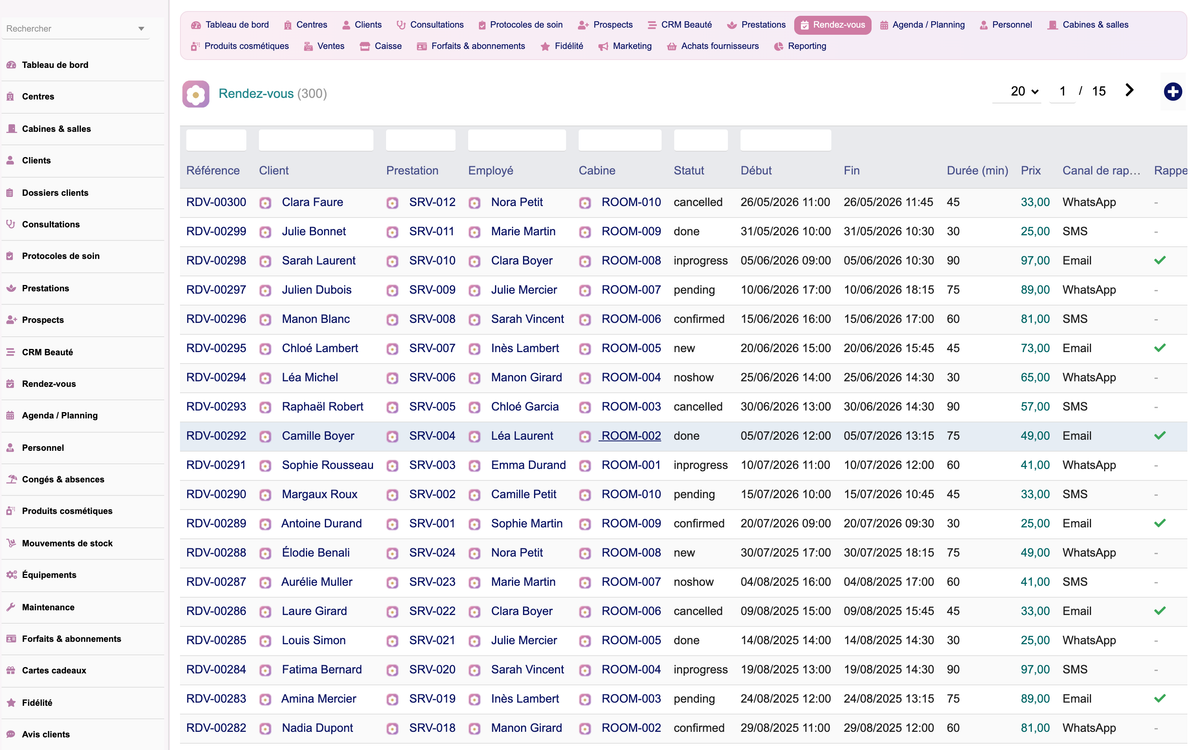The image size is (1200, 750).
Task: Click the Statut column filter field
Action: [x=701, y=140]
